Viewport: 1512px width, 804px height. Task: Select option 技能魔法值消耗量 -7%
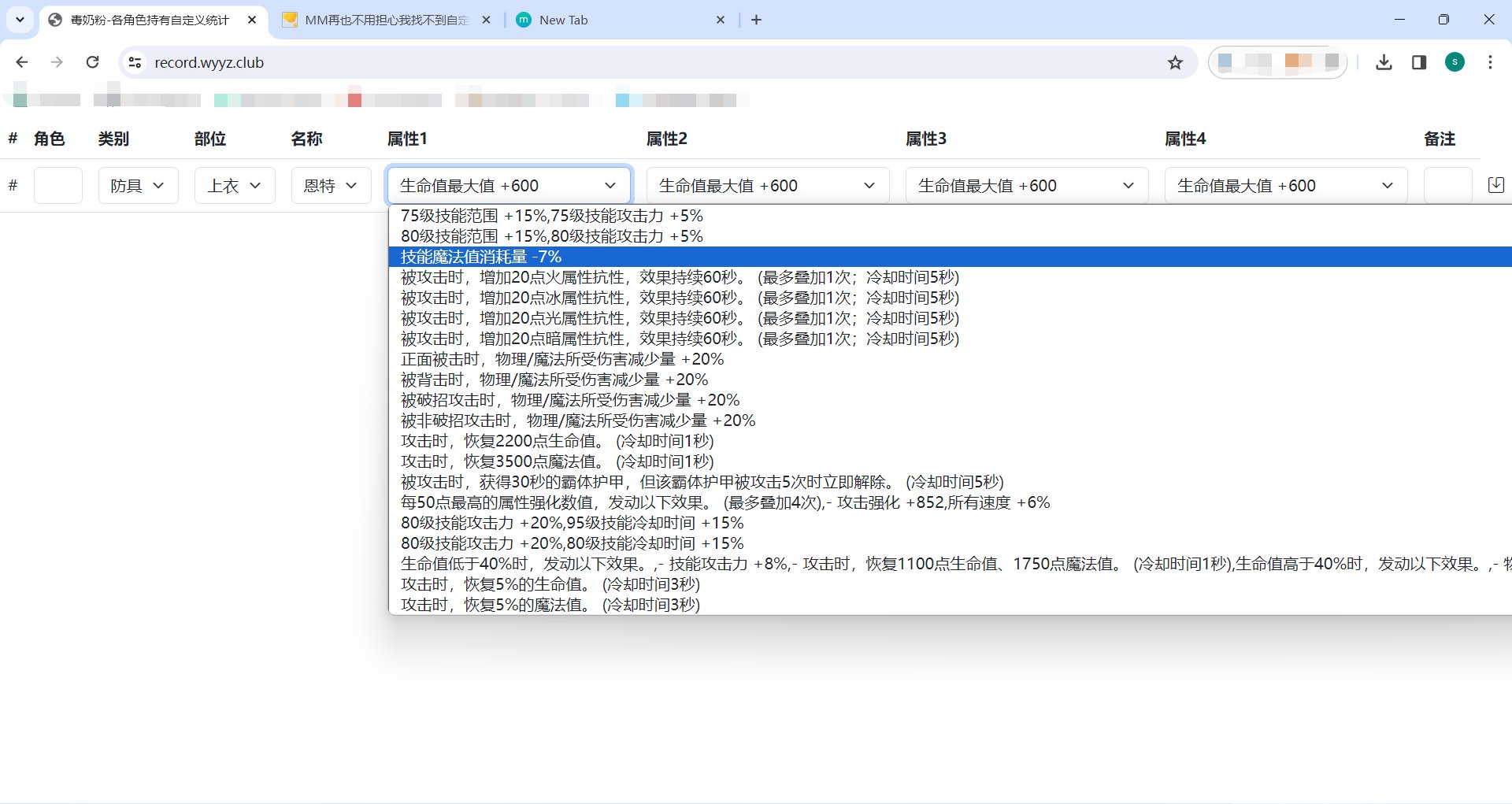coord(951,256)
